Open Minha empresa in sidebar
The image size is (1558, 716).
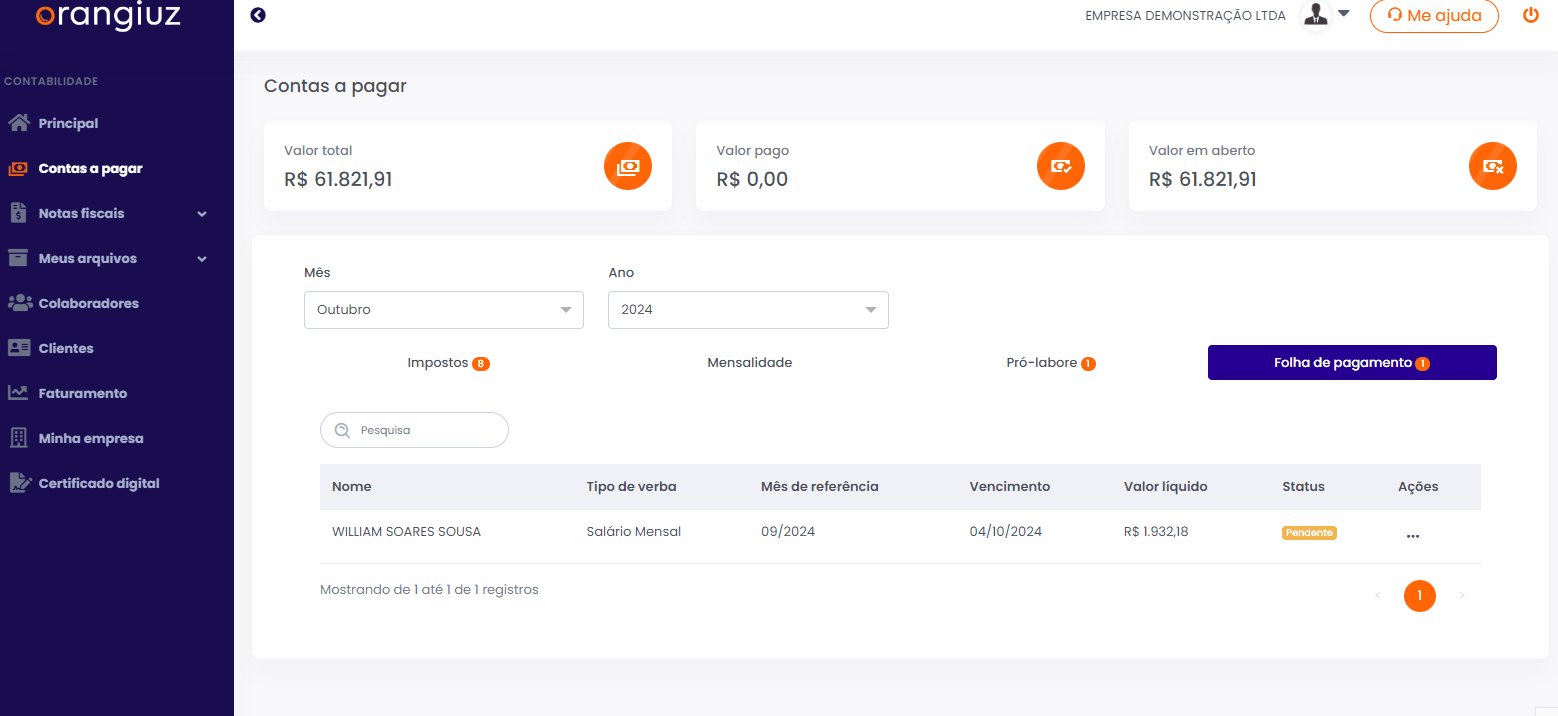point(90,438)
